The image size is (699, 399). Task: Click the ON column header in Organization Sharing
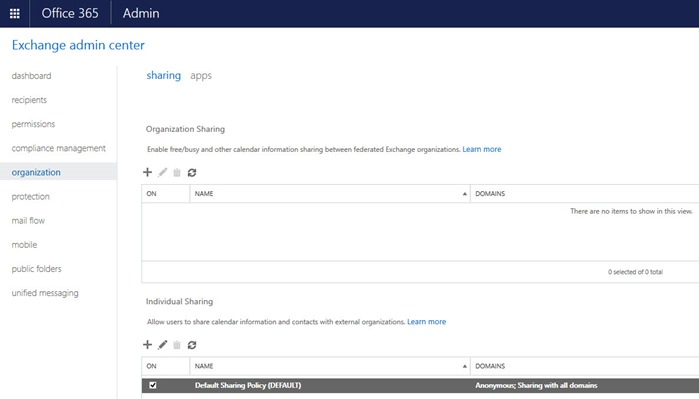[152, 193]
